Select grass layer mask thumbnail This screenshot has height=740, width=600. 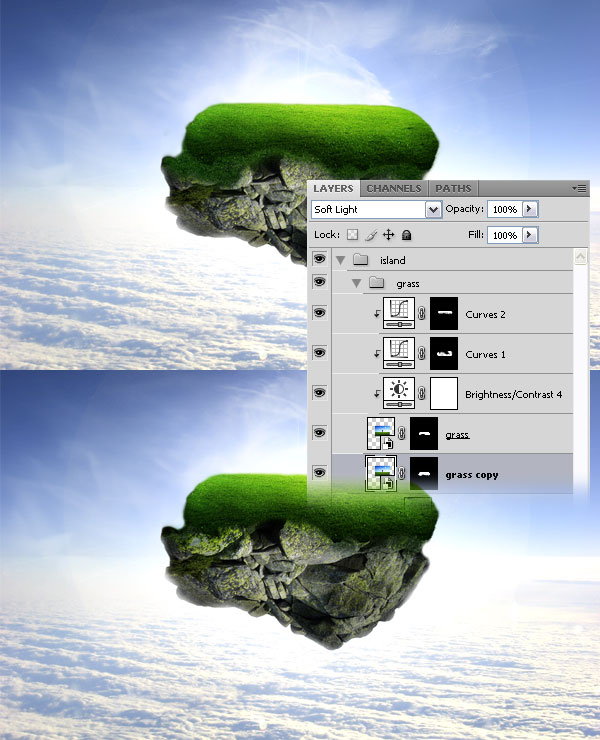pyautogui.click(x=423, y=433)
